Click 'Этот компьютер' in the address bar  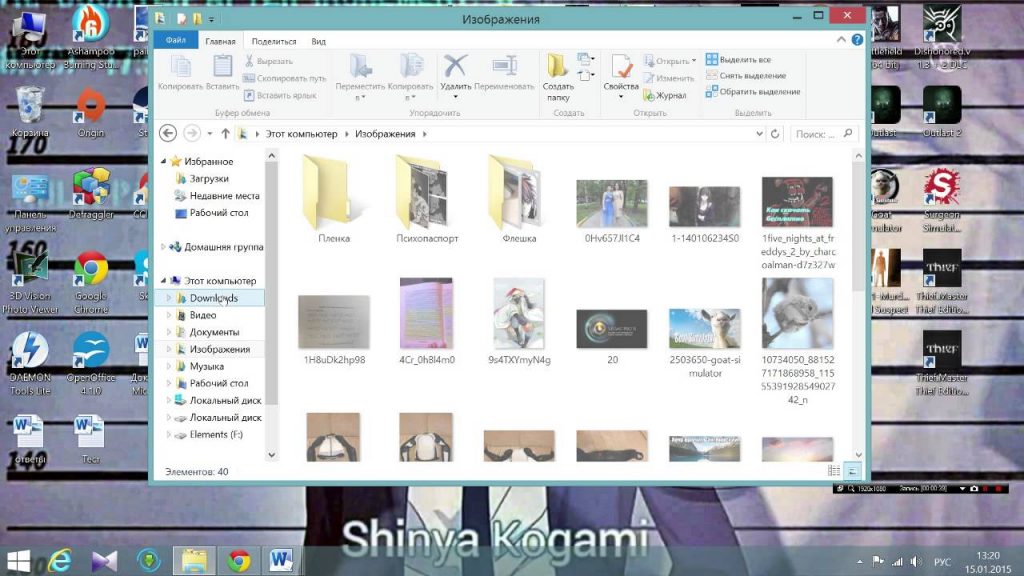tap(301, 134)
